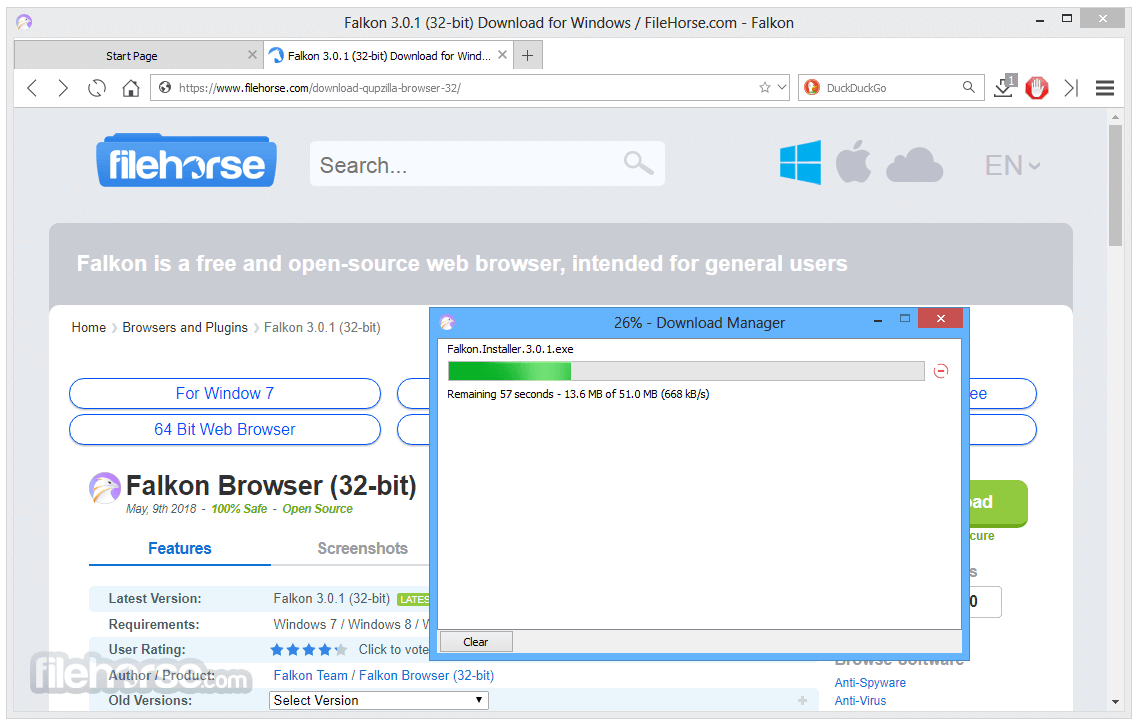Click the scrollbar up arrow

point(1115,116)
